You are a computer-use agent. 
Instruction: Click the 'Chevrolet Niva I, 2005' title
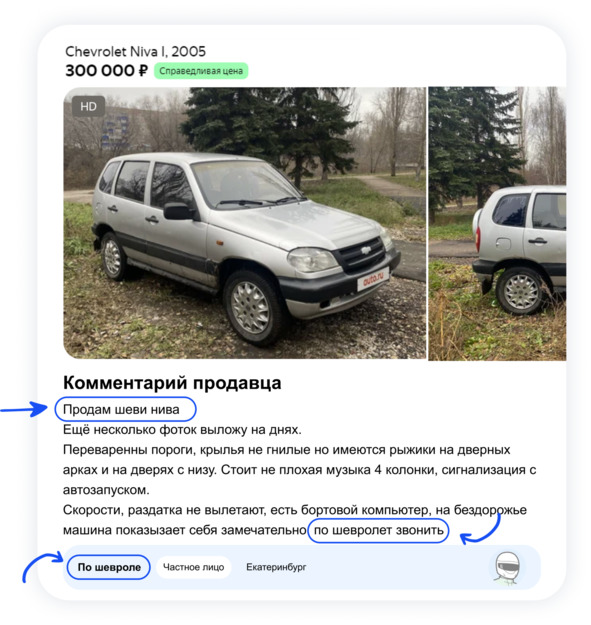pos(135,51)
